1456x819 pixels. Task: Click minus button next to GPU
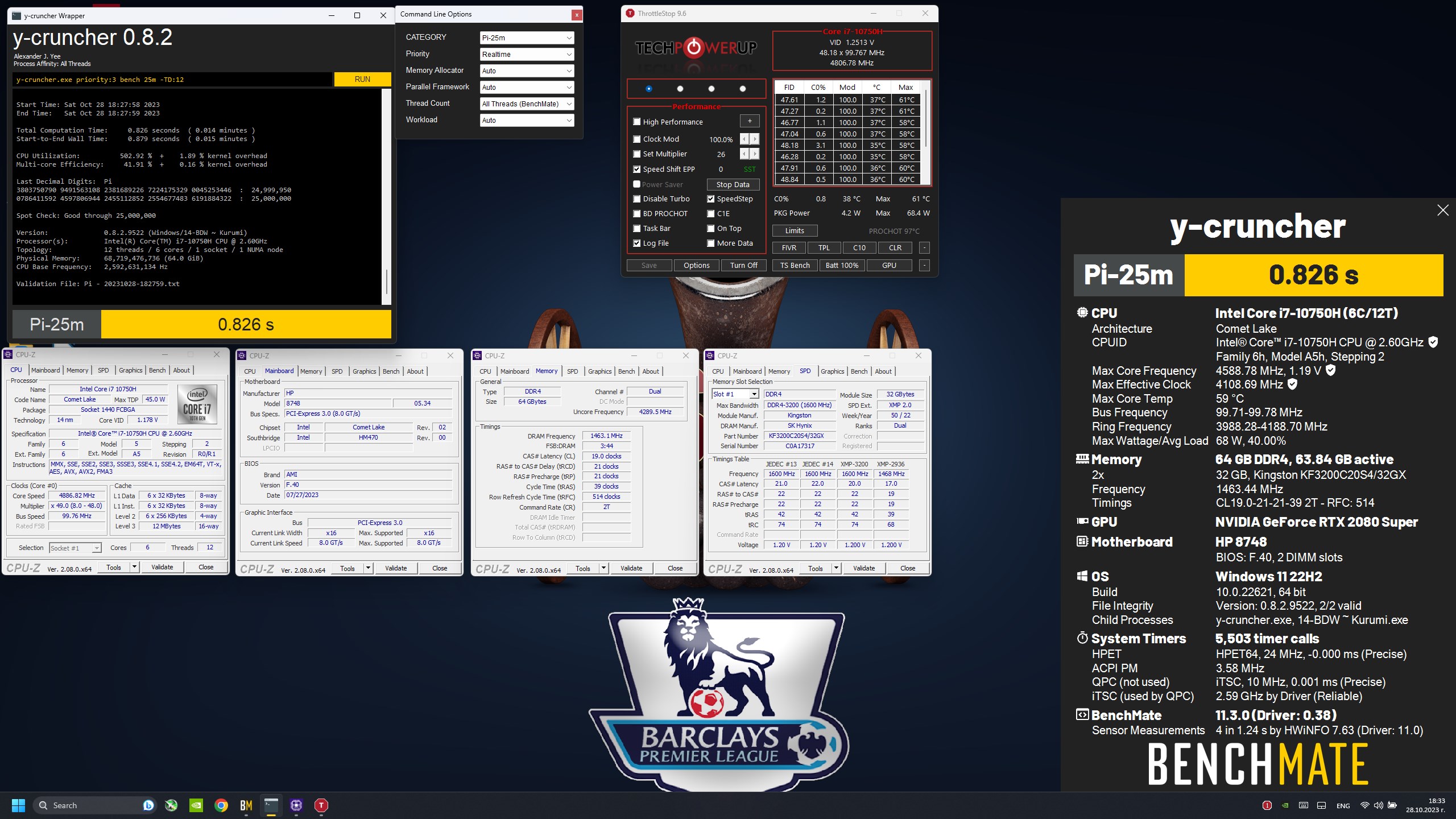coord(924,266)
